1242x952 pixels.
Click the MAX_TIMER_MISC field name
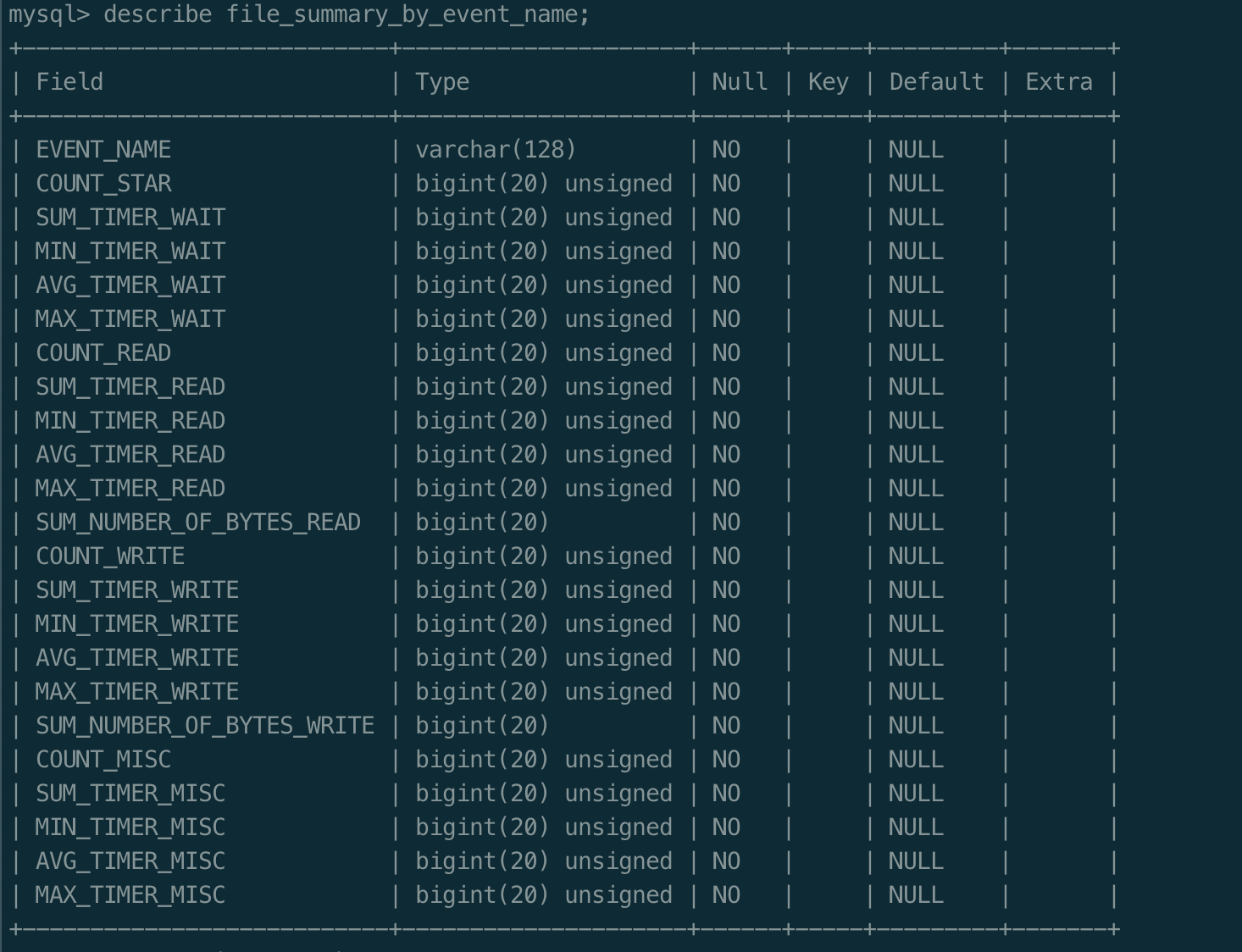[x=130, y=895]
